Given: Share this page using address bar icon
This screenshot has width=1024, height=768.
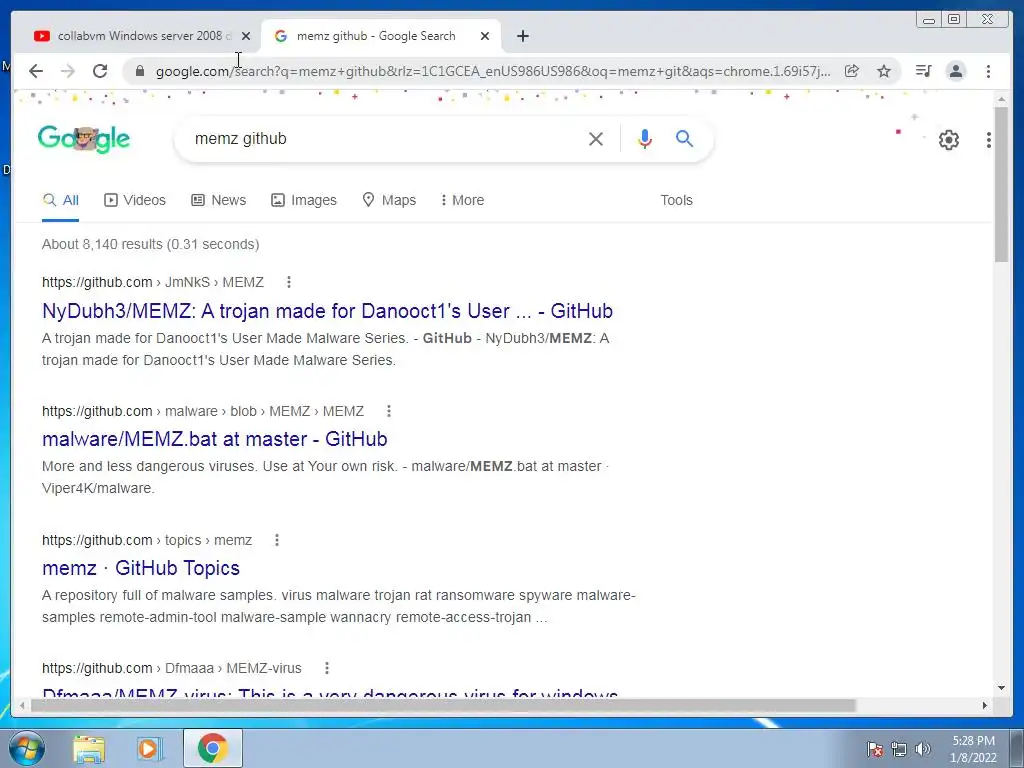Looking at the screenshot, I should click(852, 71).
